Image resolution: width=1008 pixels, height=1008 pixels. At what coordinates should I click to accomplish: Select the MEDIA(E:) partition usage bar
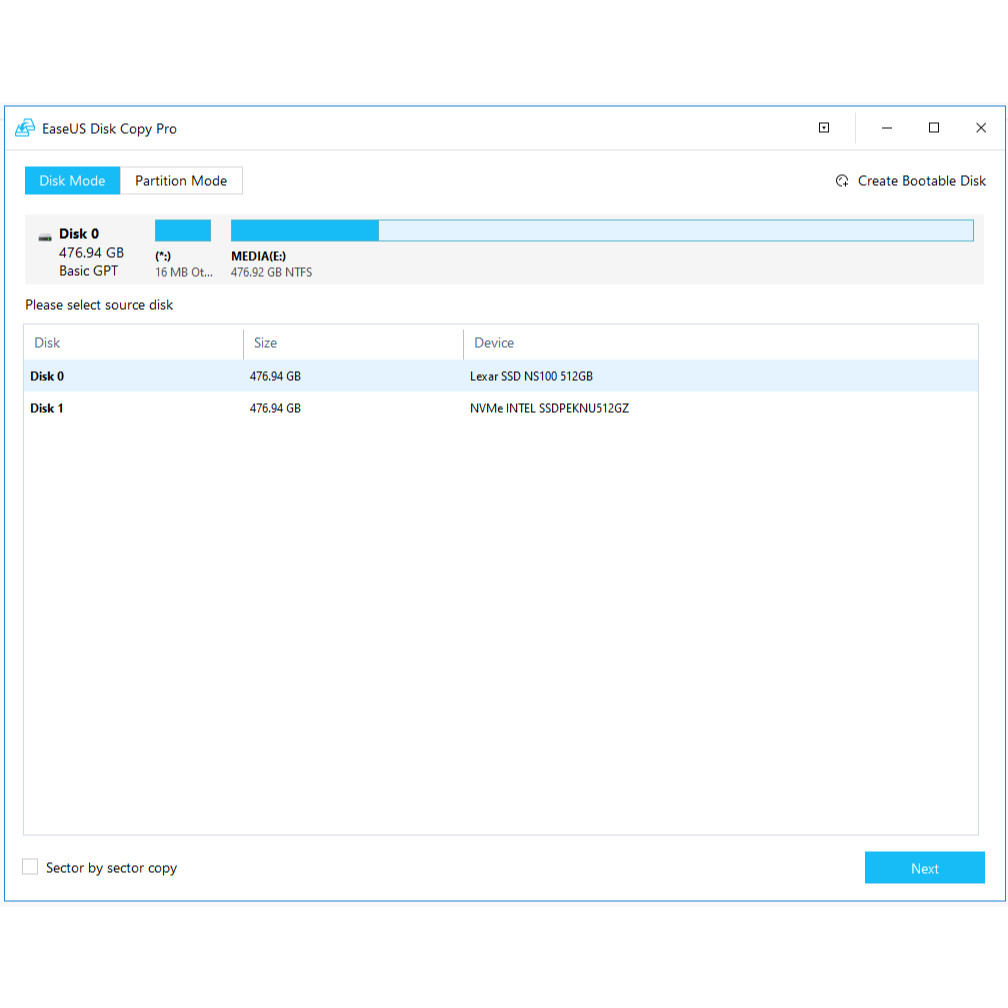point(602,230)
